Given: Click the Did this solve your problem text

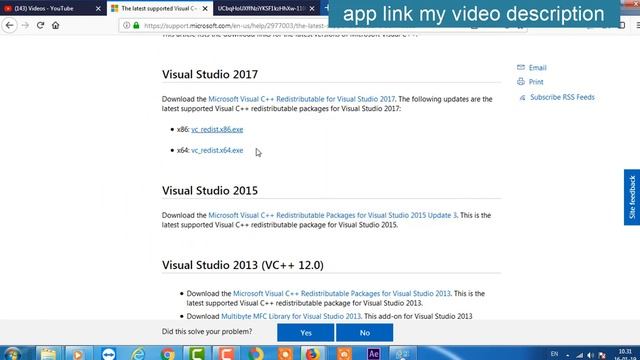Looking at the screenshot, I should point(207,331).
